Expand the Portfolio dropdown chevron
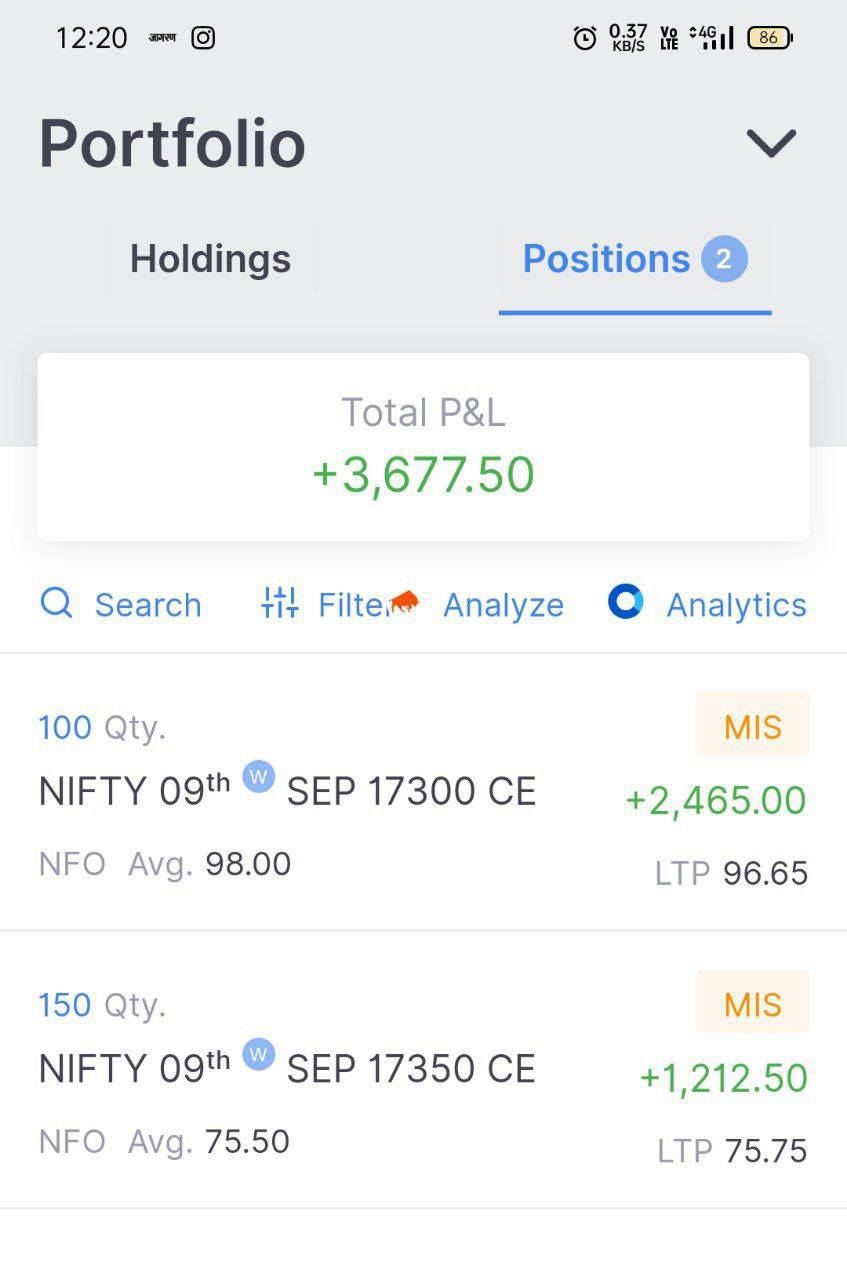Viewport: 847px width, 1280px height. tap(771, 143)
